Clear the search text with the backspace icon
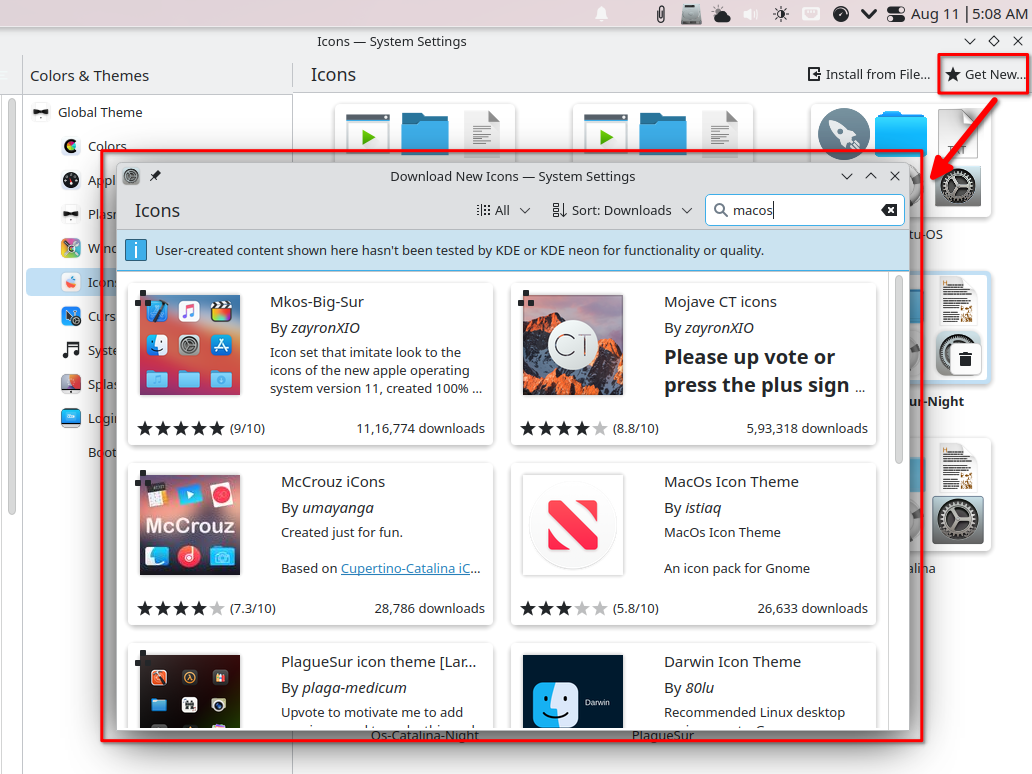Image resolution: width=1032 pixels, height=774 pixels. (x=889, y=210)
